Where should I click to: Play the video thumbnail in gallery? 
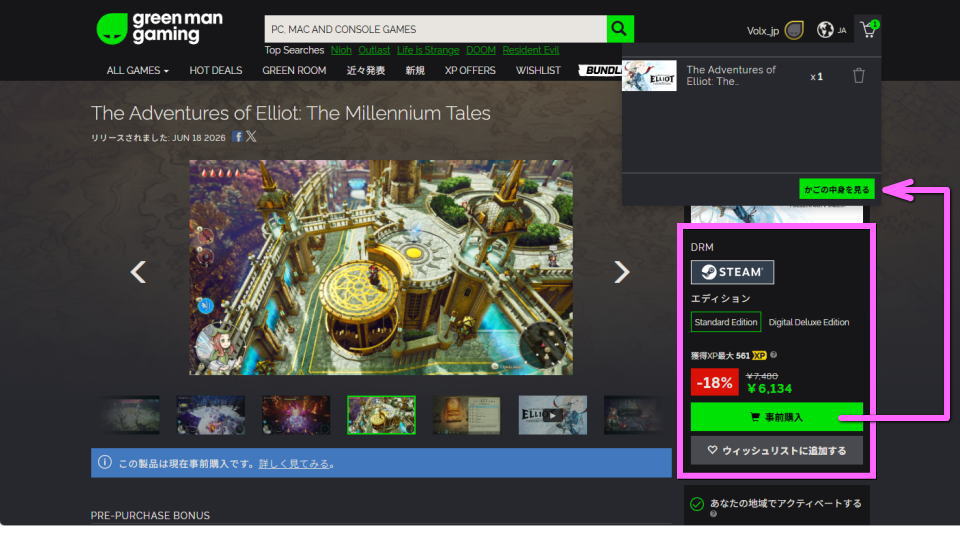pyautogui.click(x=552, y=415)
